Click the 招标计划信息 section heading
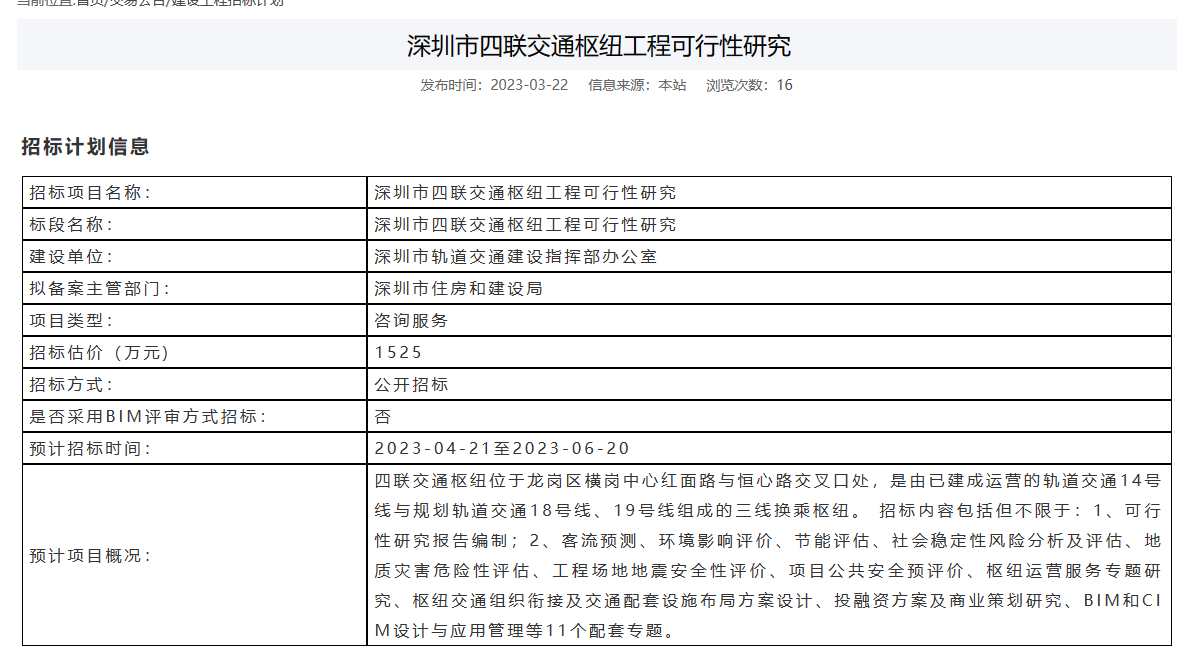Image resolution: width=1183 pixels, height=654 pixels. point(86,147)
